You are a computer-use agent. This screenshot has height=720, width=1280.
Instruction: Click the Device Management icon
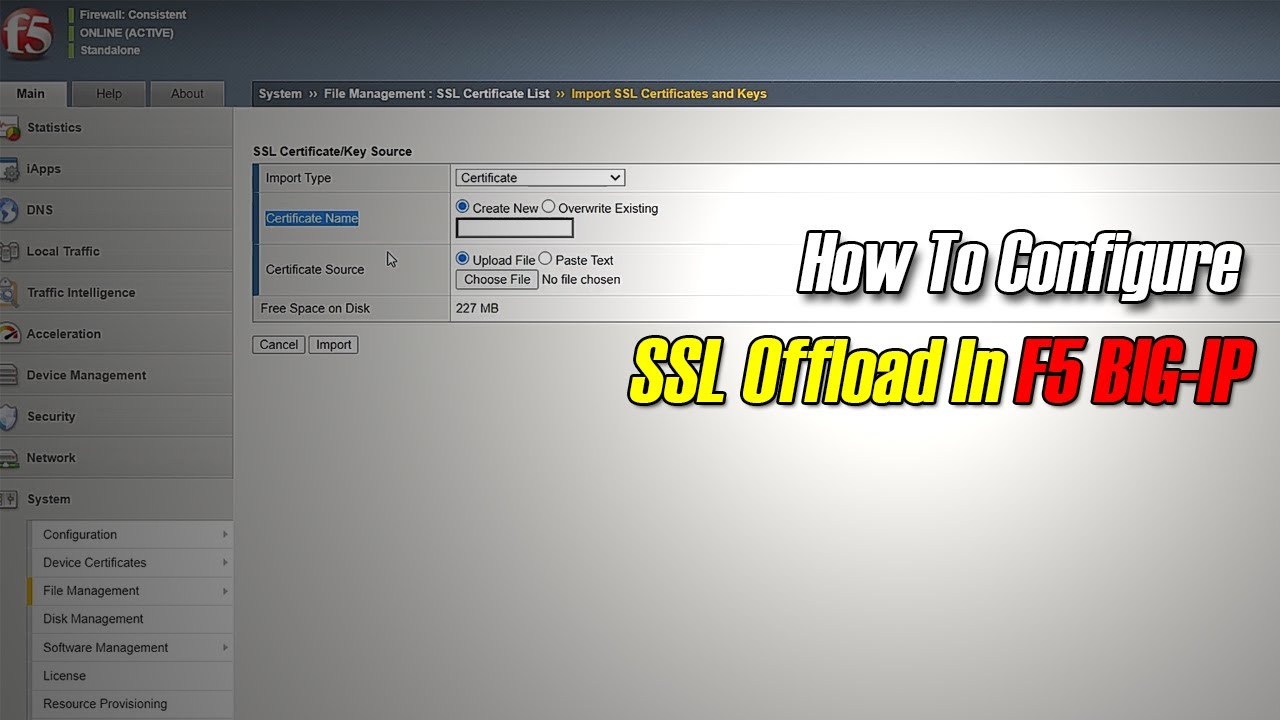(10, 376)
